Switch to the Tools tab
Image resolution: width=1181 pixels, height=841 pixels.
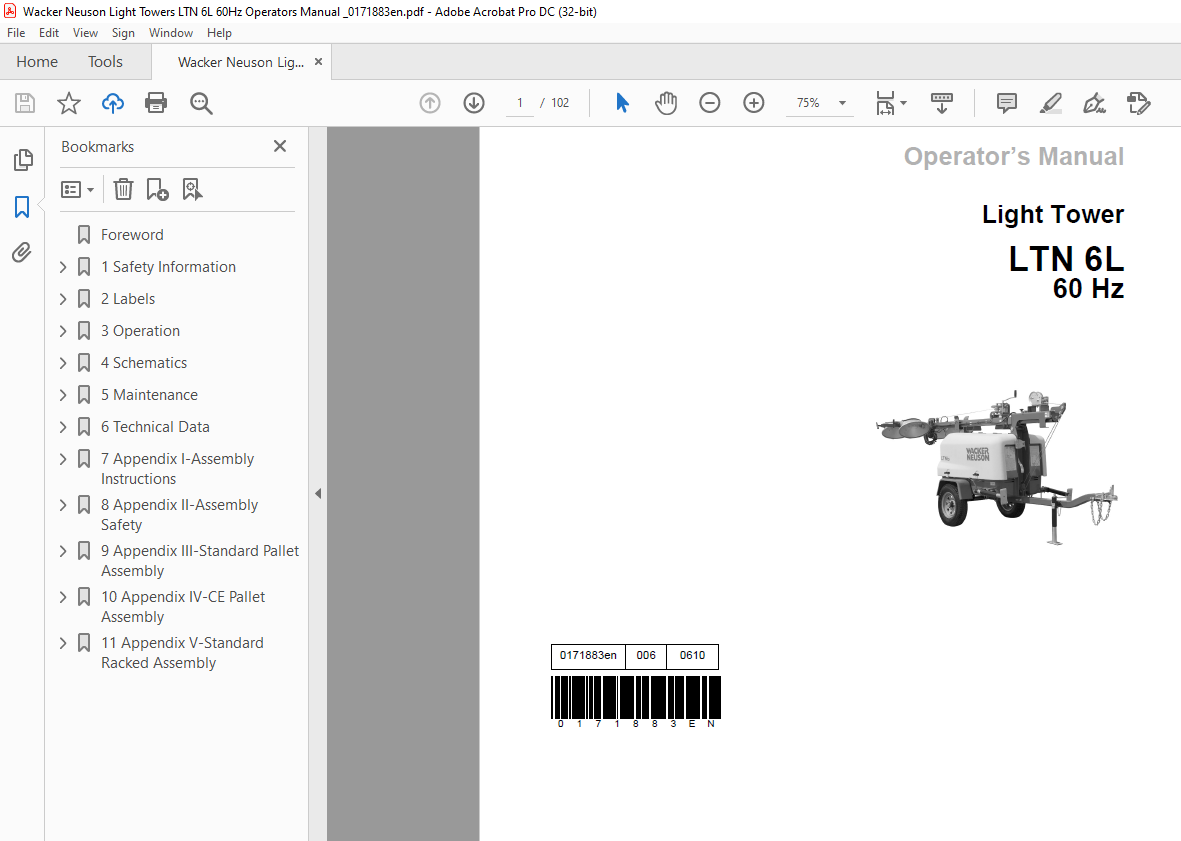[105, 62]
